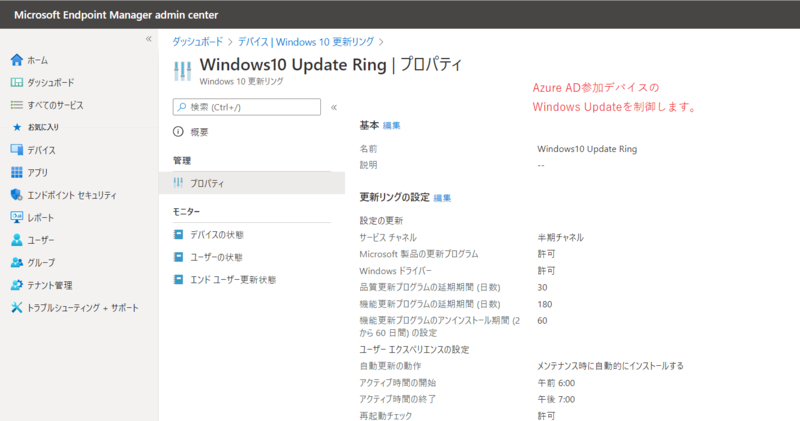The image size is (800, 421).
Task: Click the Devices (デバイス) monitor icon
Action: (x=17, y=150)
